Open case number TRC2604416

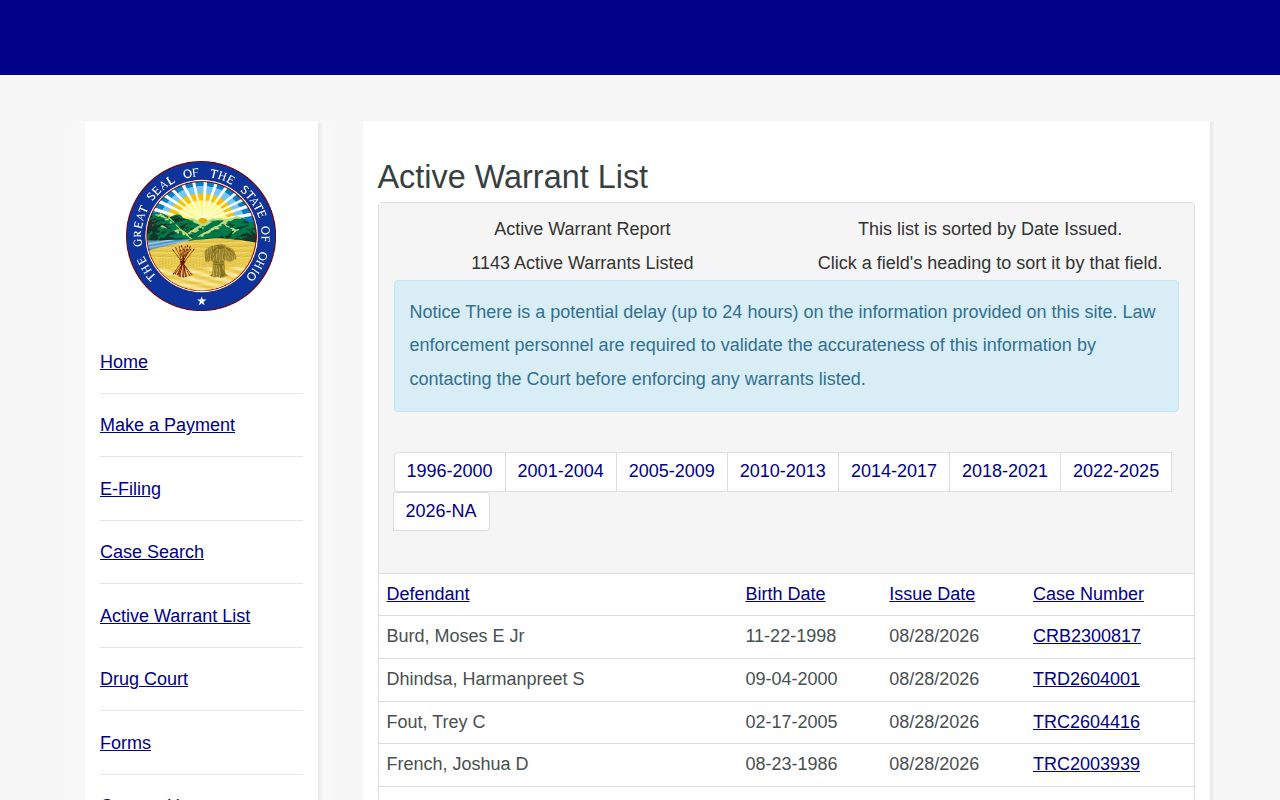[x=1086, y=722]
